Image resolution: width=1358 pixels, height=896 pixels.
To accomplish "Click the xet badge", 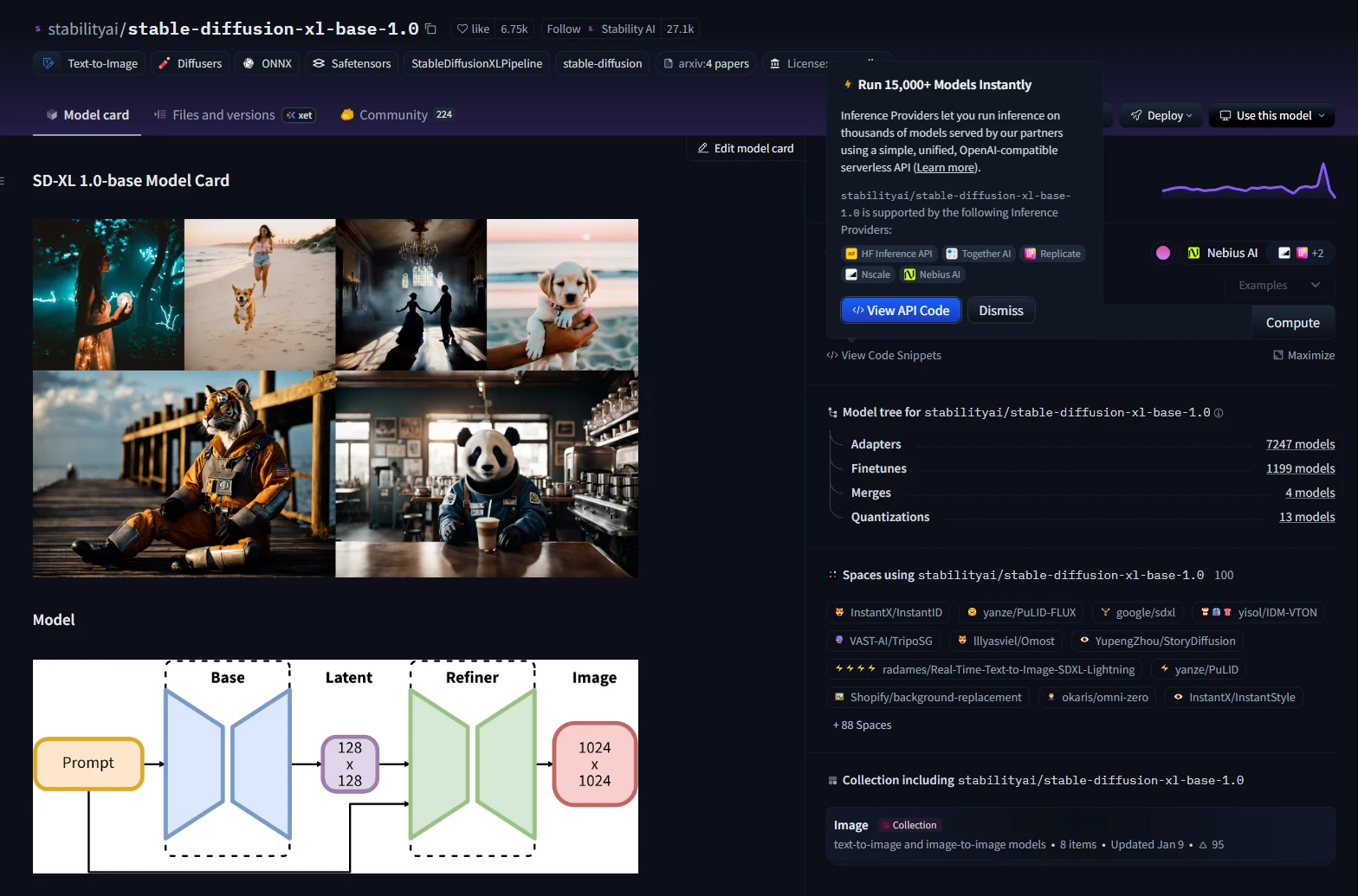I will click(300, 115).
